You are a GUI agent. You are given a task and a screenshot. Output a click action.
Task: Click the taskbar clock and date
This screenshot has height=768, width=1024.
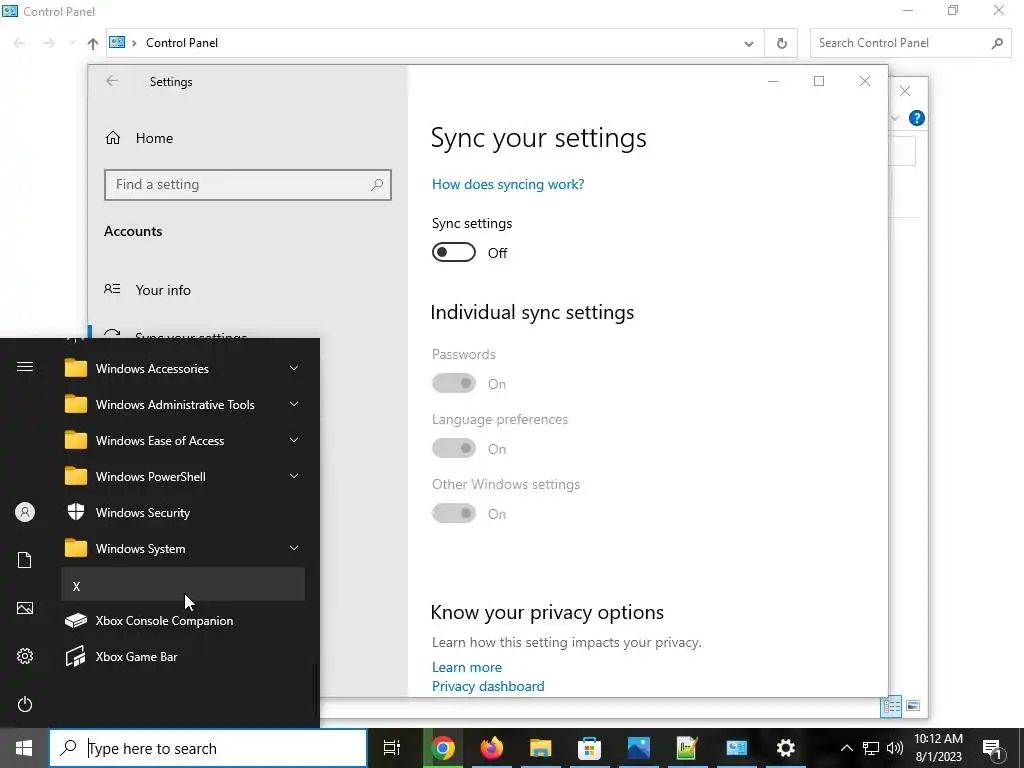coord(938,748)
